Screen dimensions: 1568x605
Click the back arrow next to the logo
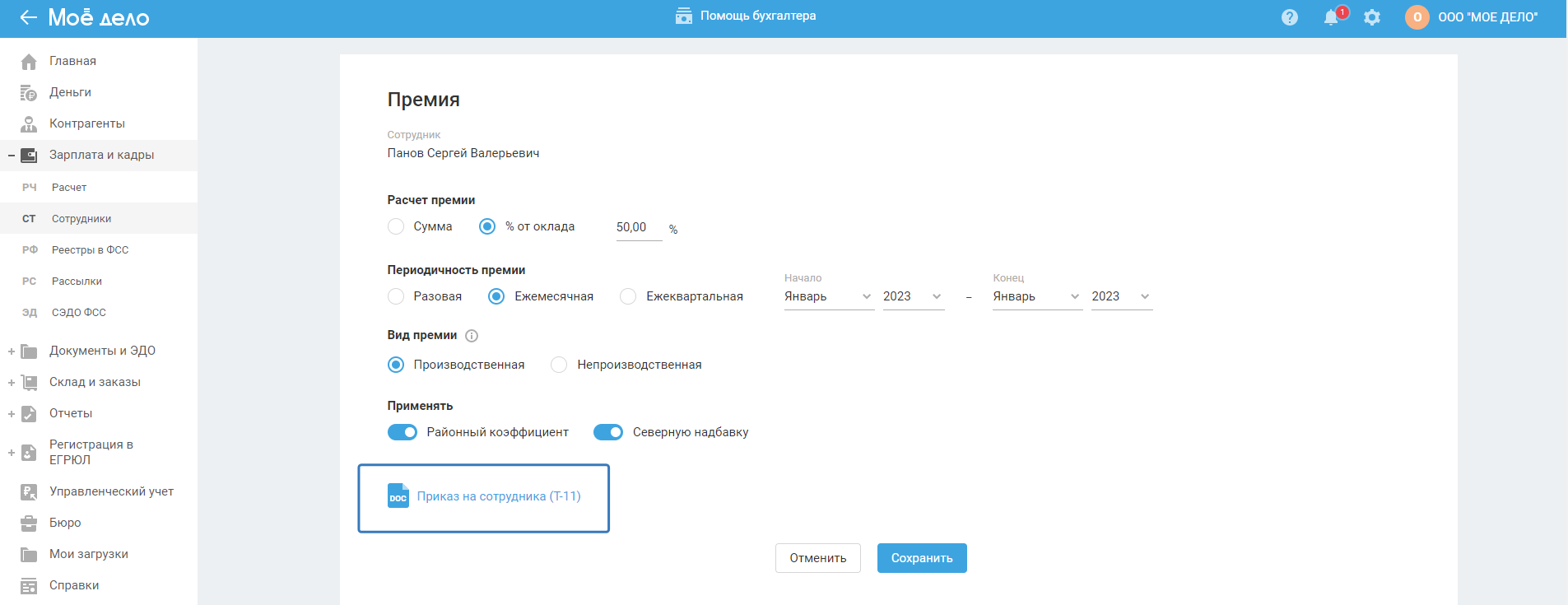click(28, 17)
